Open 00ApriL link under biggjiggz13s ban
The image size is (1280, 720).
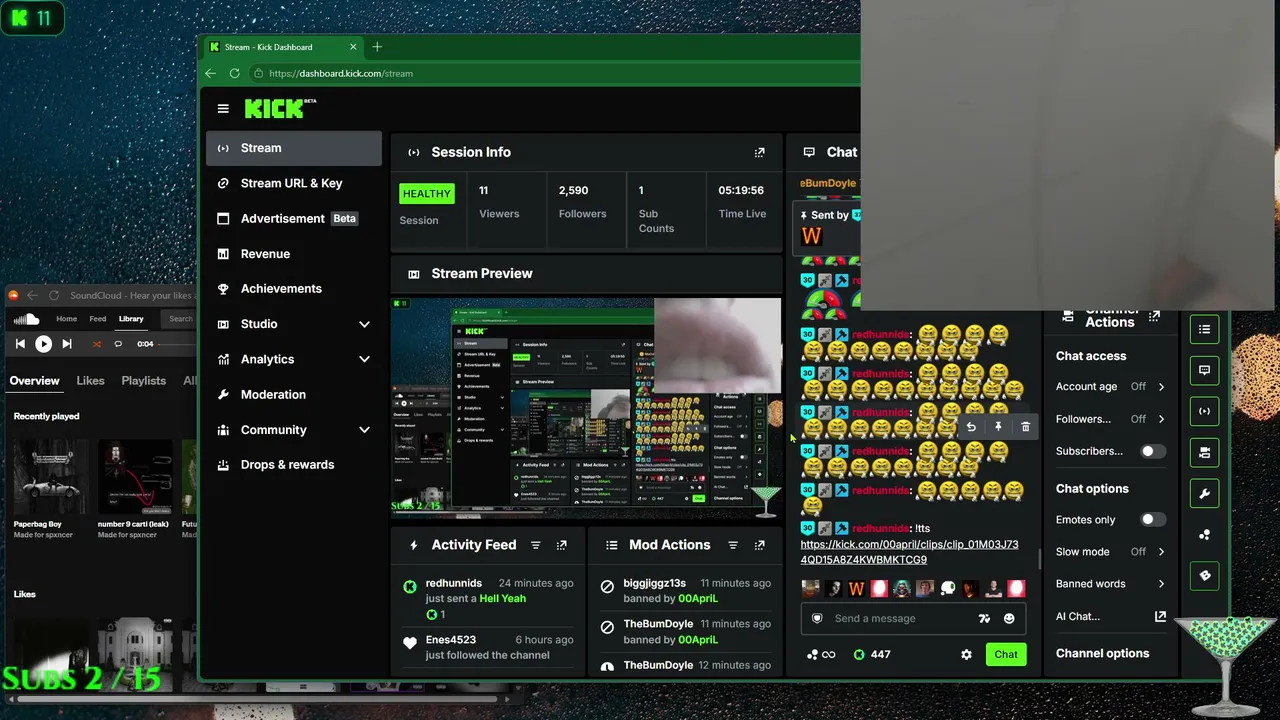(698, 599)
